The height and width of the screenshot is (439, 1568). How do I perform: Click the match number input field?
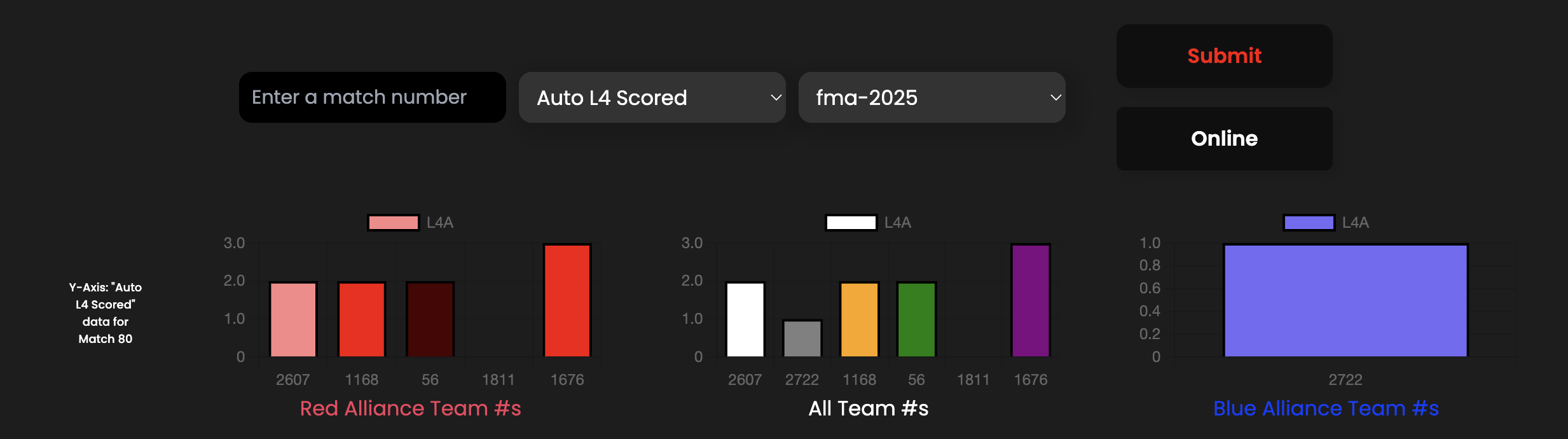point(372,97)
